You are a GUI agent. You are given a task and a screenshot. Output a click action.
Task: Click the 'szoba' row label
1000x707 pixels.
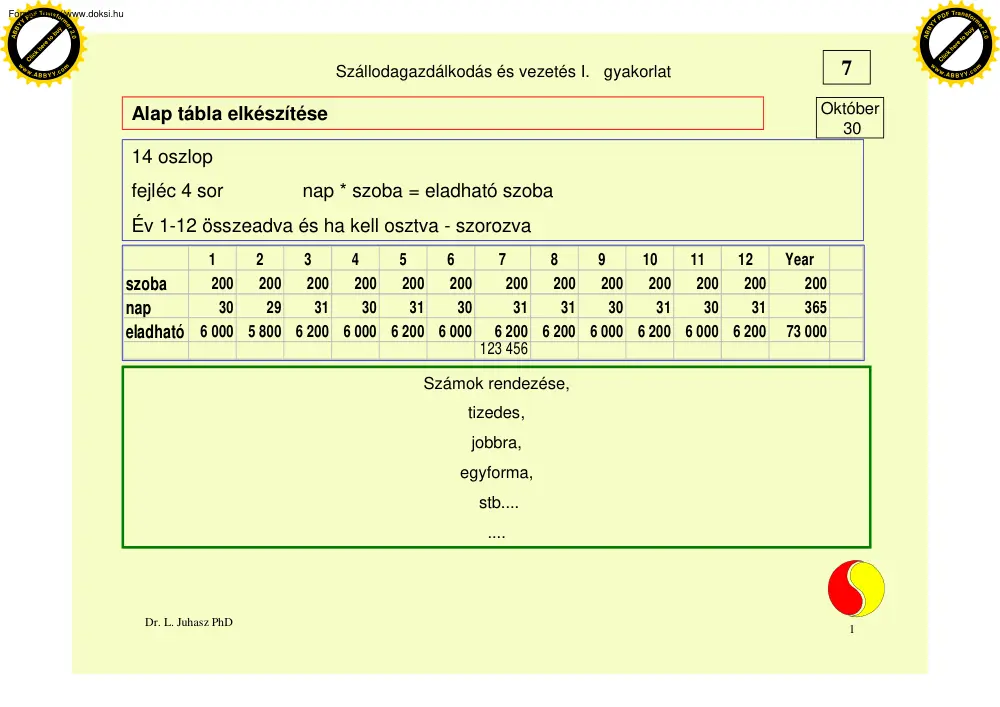tap(146, 284)
